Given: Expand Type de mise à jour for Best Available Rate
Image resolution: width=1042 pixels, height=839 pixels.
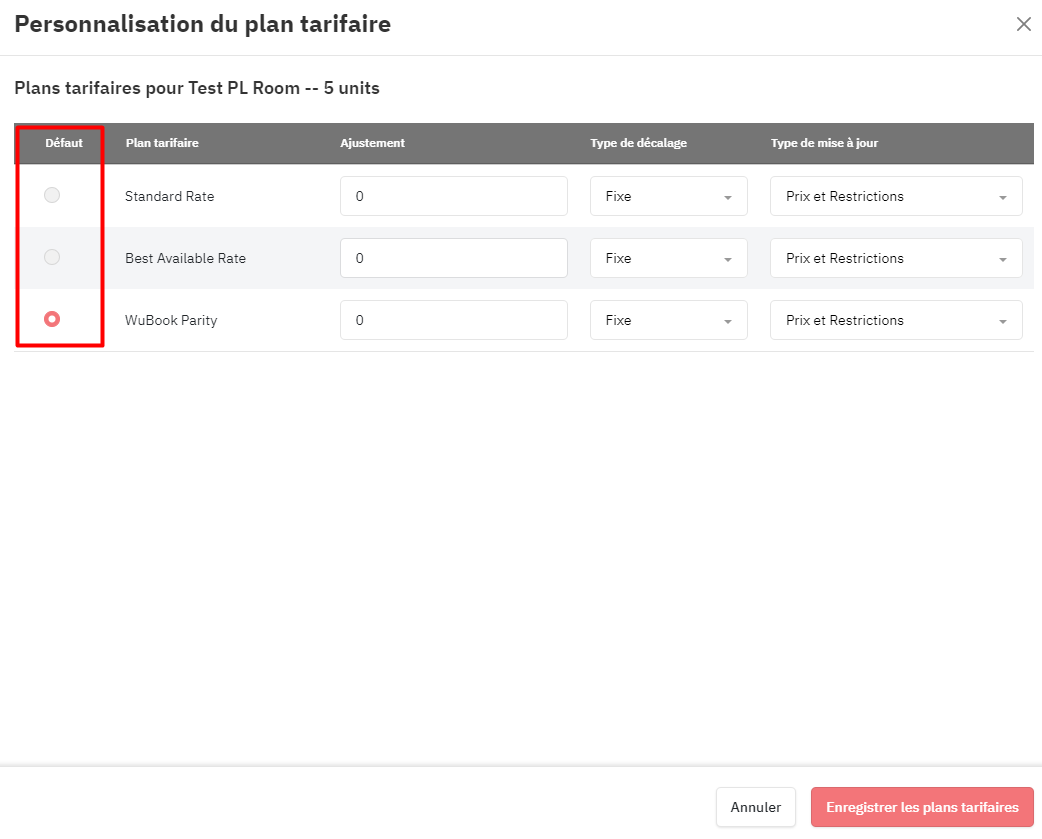Looking at the screenshot, I should (x=896, y=258).
